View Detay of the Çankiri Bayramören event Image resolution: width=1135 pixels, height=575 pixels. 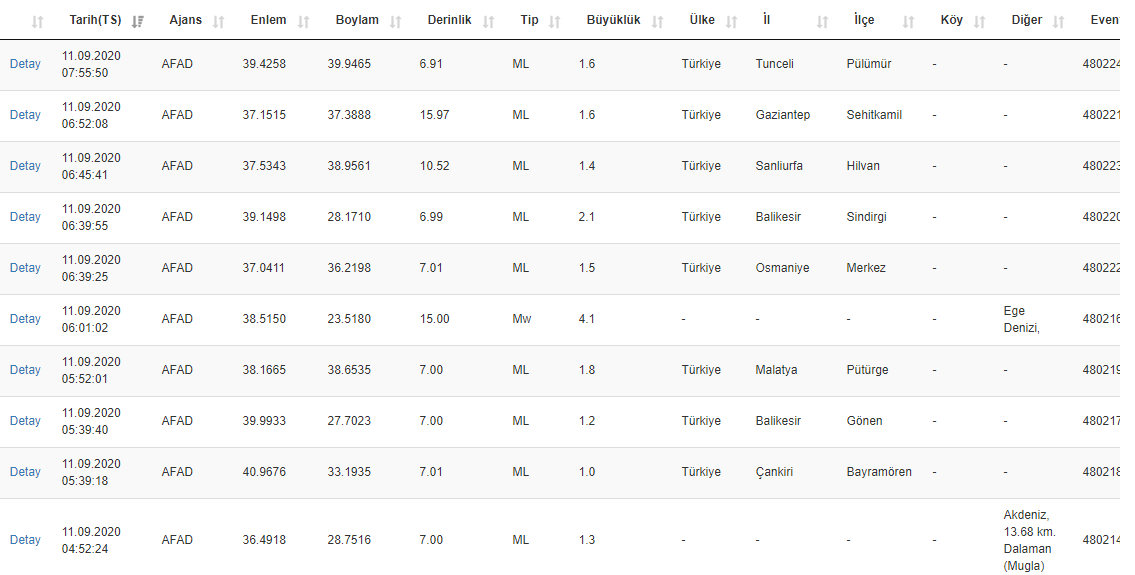coord(25,472)
